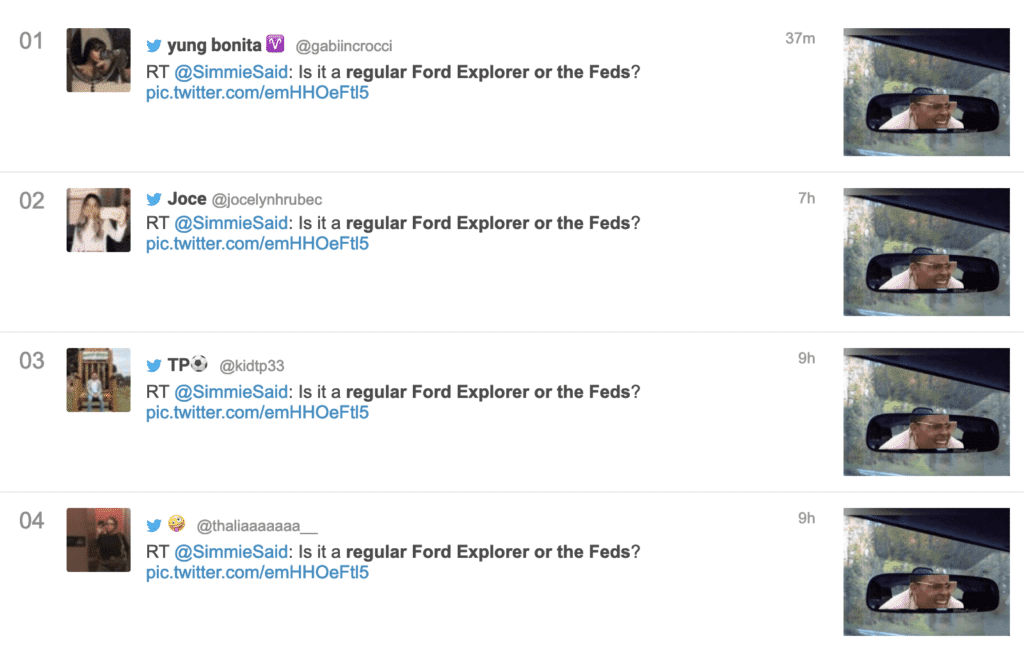View rearview mirror thumbnail of tweet 04
Screen dimensions: 1024x650
(x=926, y=572)
